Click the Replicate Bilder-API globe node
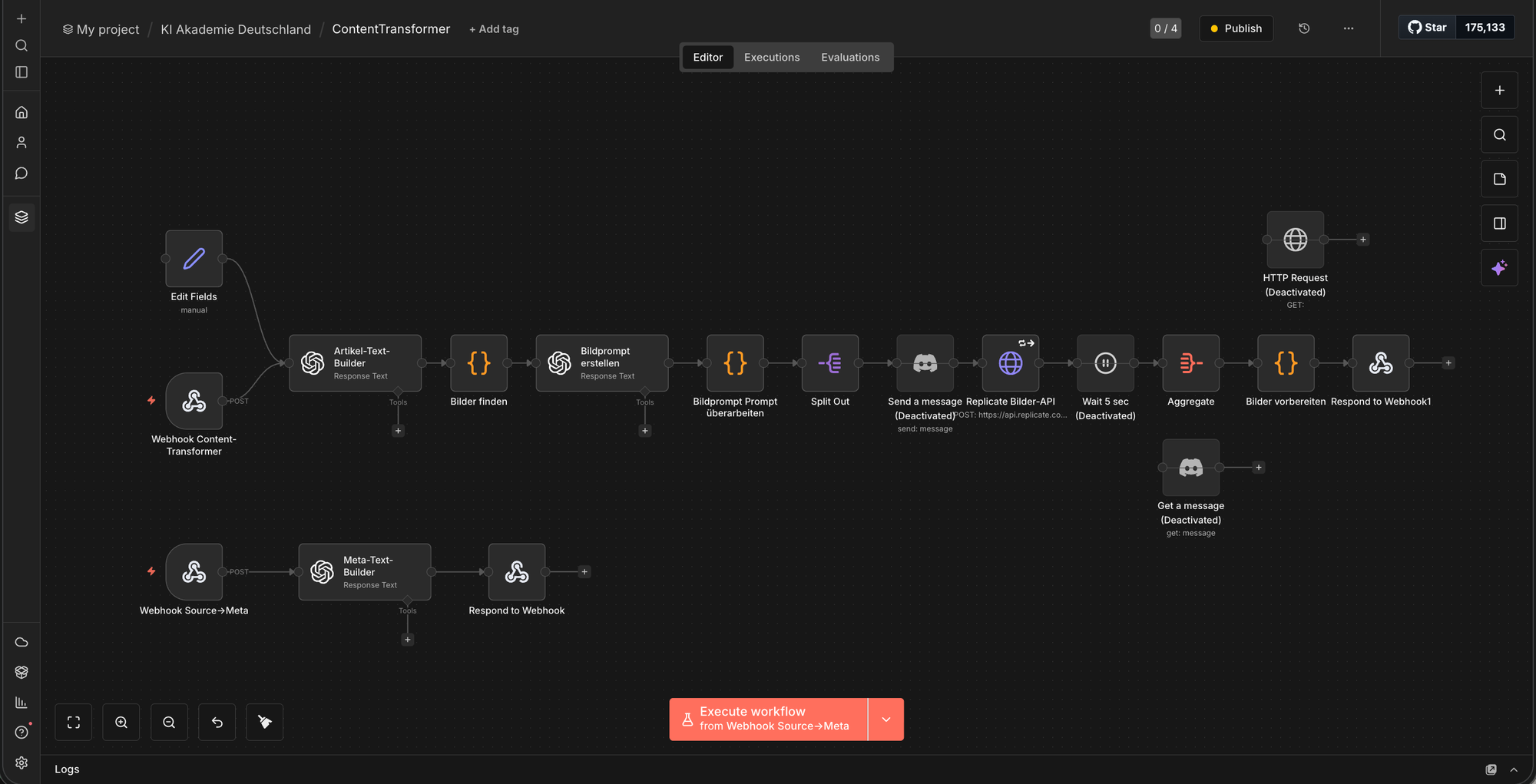Viewport: 1536px width, 784px height. 1010,363
